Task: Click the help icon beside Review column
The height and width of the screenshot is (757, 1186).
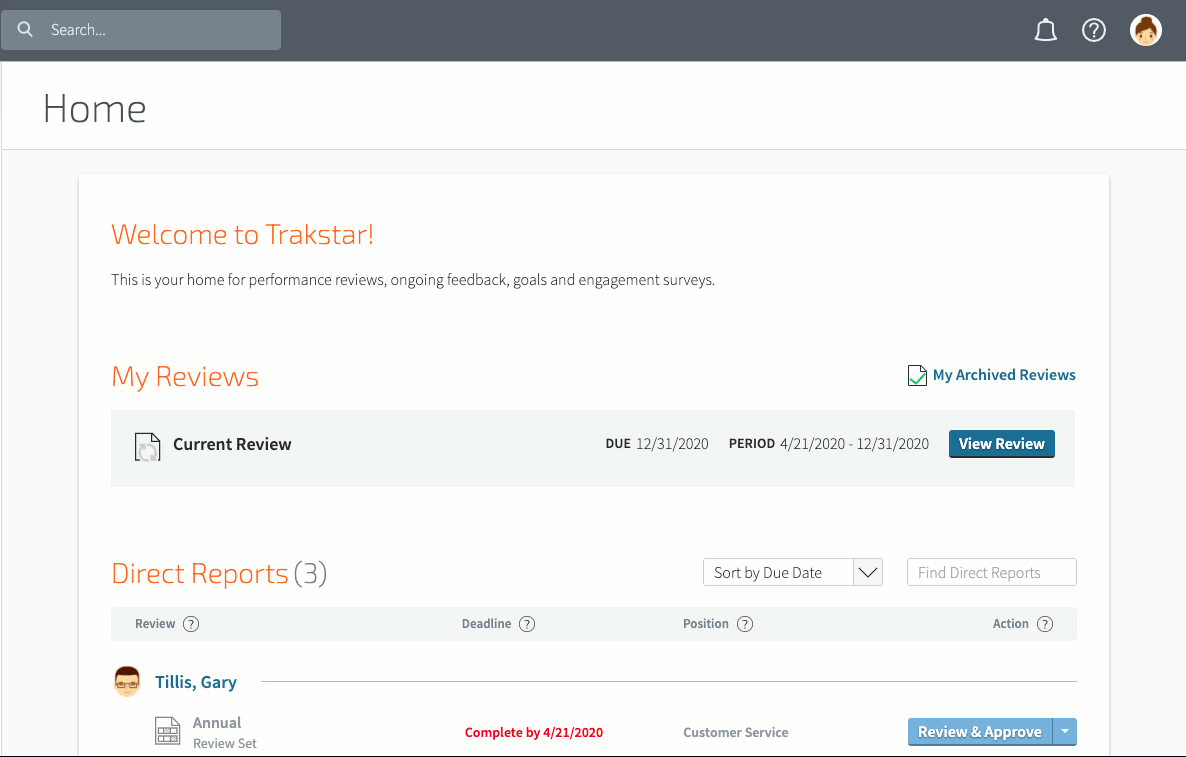Action: [x=192, y=623]
